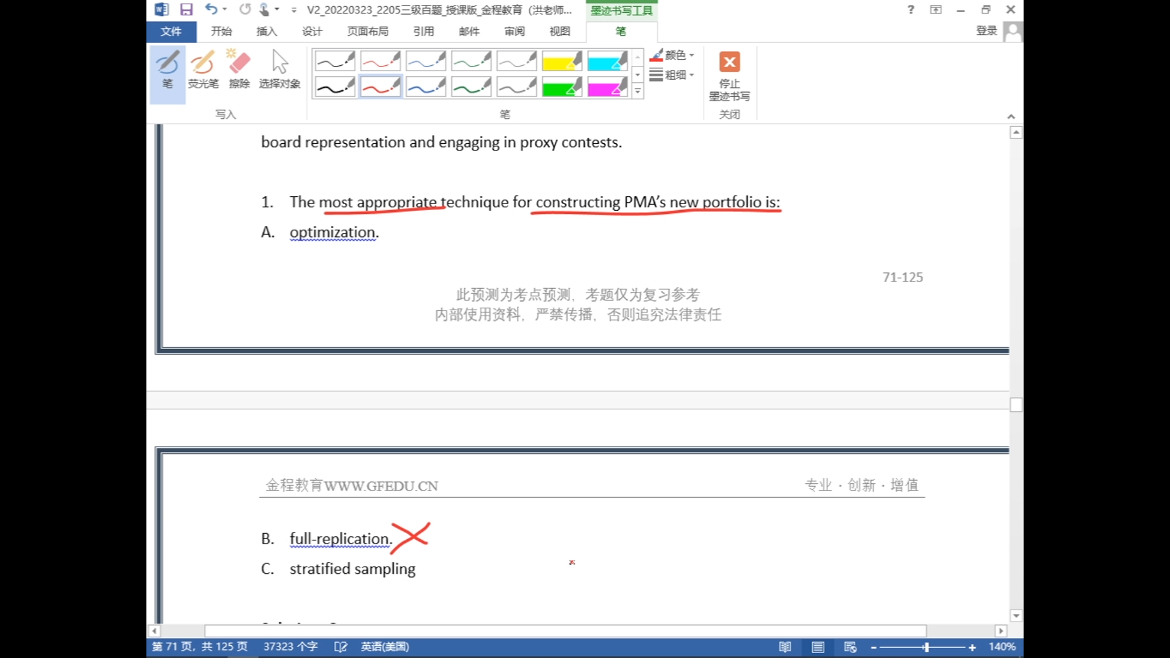The width and height of the screenshot is (1170, 658).
Task: Select the Pens (笔) ink tools tab
Action: [x=621, y=31]
